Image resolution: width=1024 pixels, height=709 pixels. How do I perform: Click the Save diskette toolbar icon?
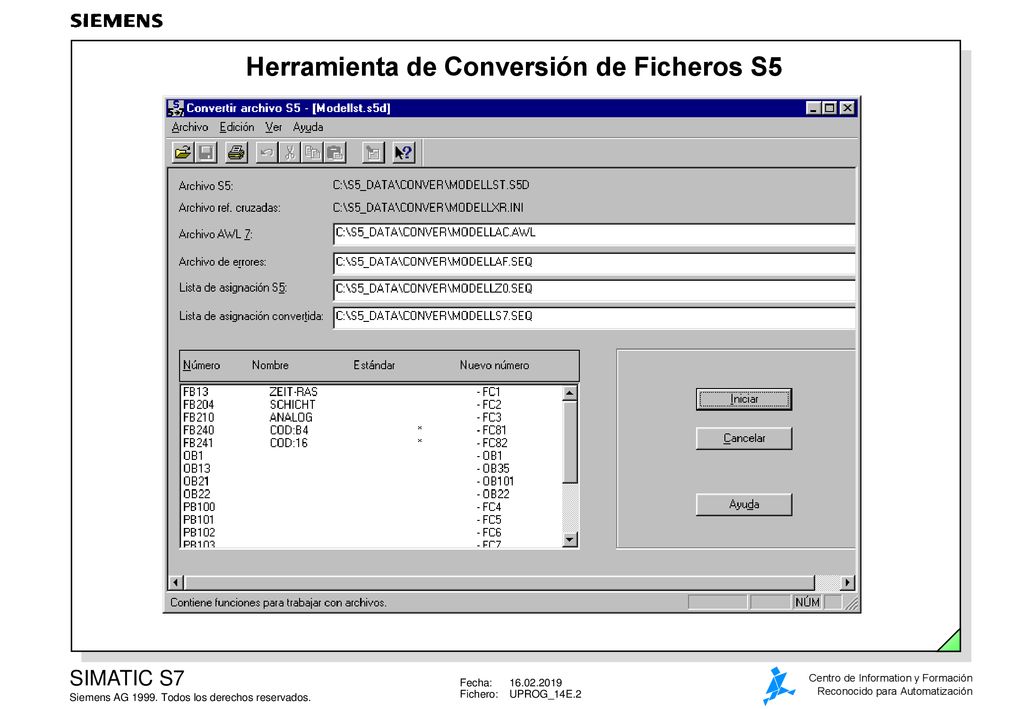205,153
